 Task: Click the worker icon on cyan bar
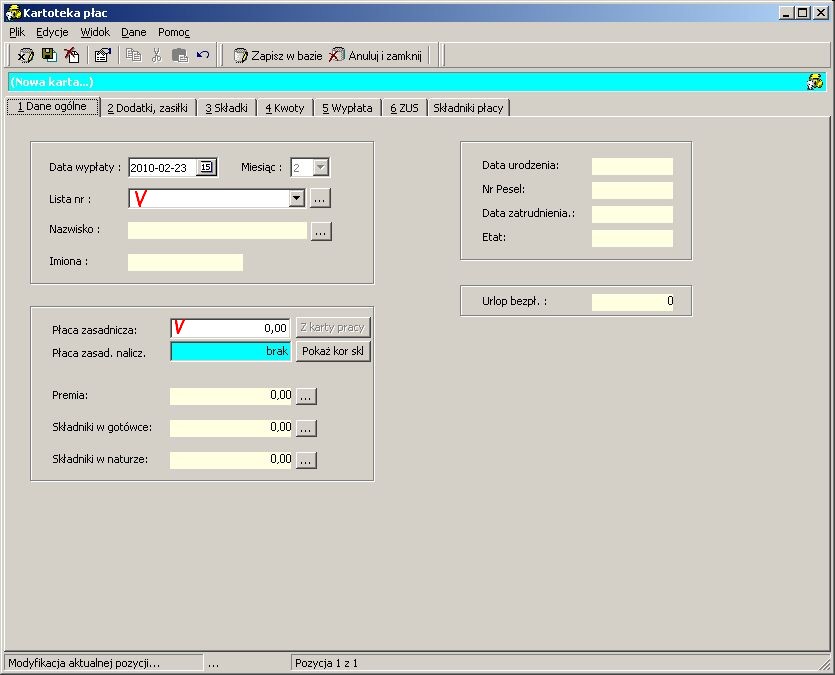click(x=815, y=81)
